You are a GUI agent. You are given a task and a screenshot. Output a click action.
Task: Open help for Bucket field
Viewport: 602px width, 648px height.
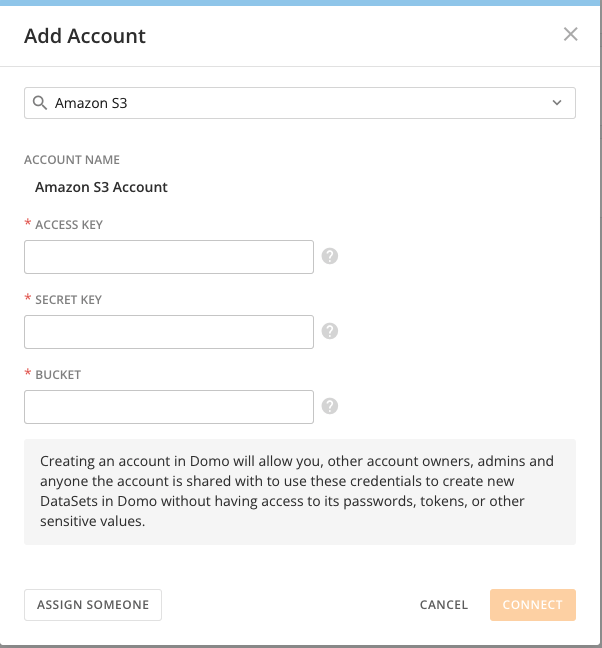330,406
